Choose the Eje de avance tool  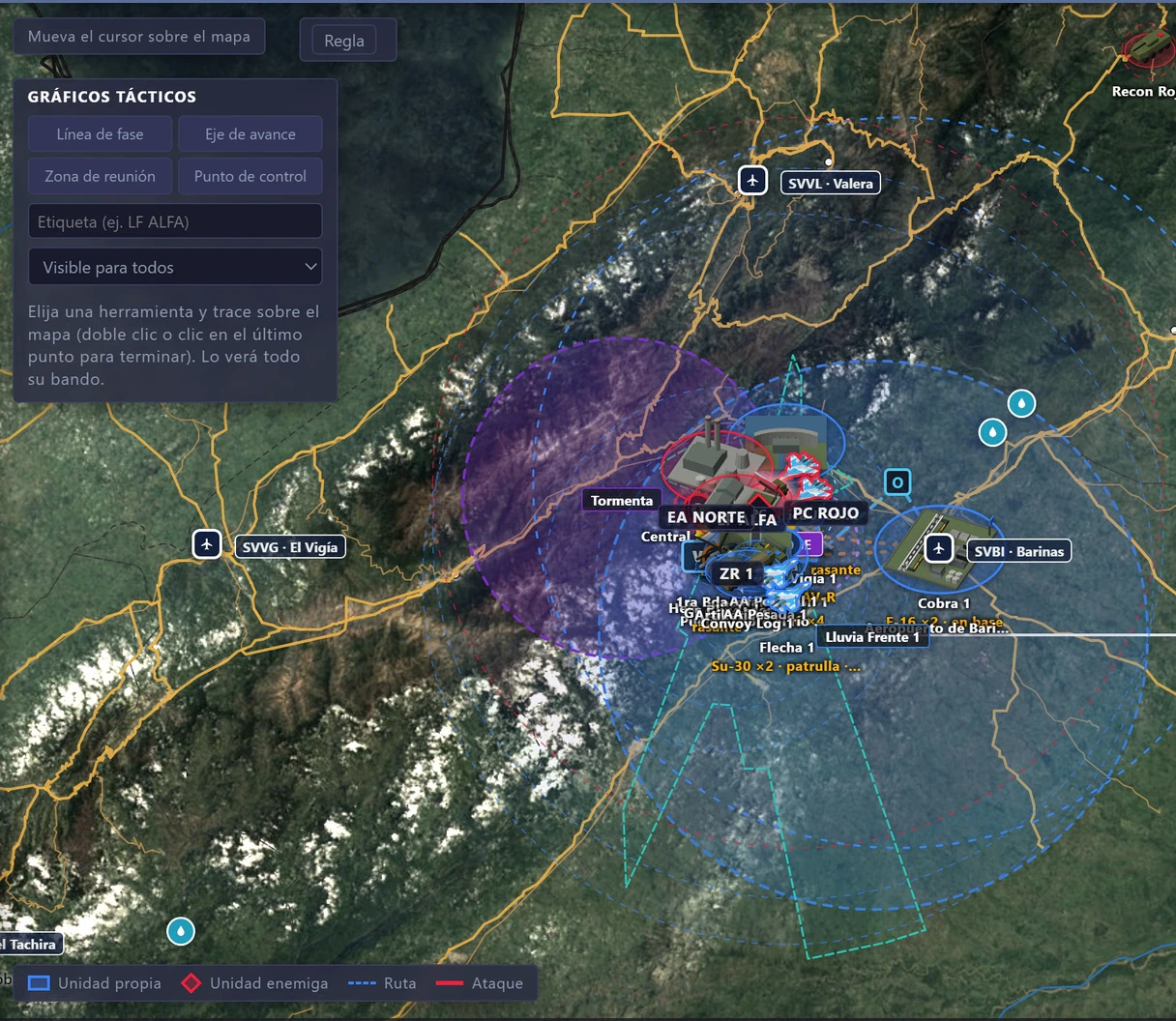[250, 134]
